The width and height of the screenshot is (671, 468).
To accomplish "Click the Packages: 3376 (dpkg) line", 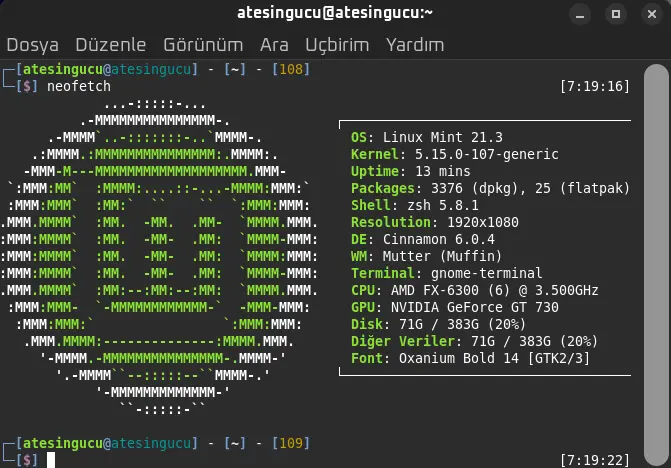I will click(x=490, y=188).
